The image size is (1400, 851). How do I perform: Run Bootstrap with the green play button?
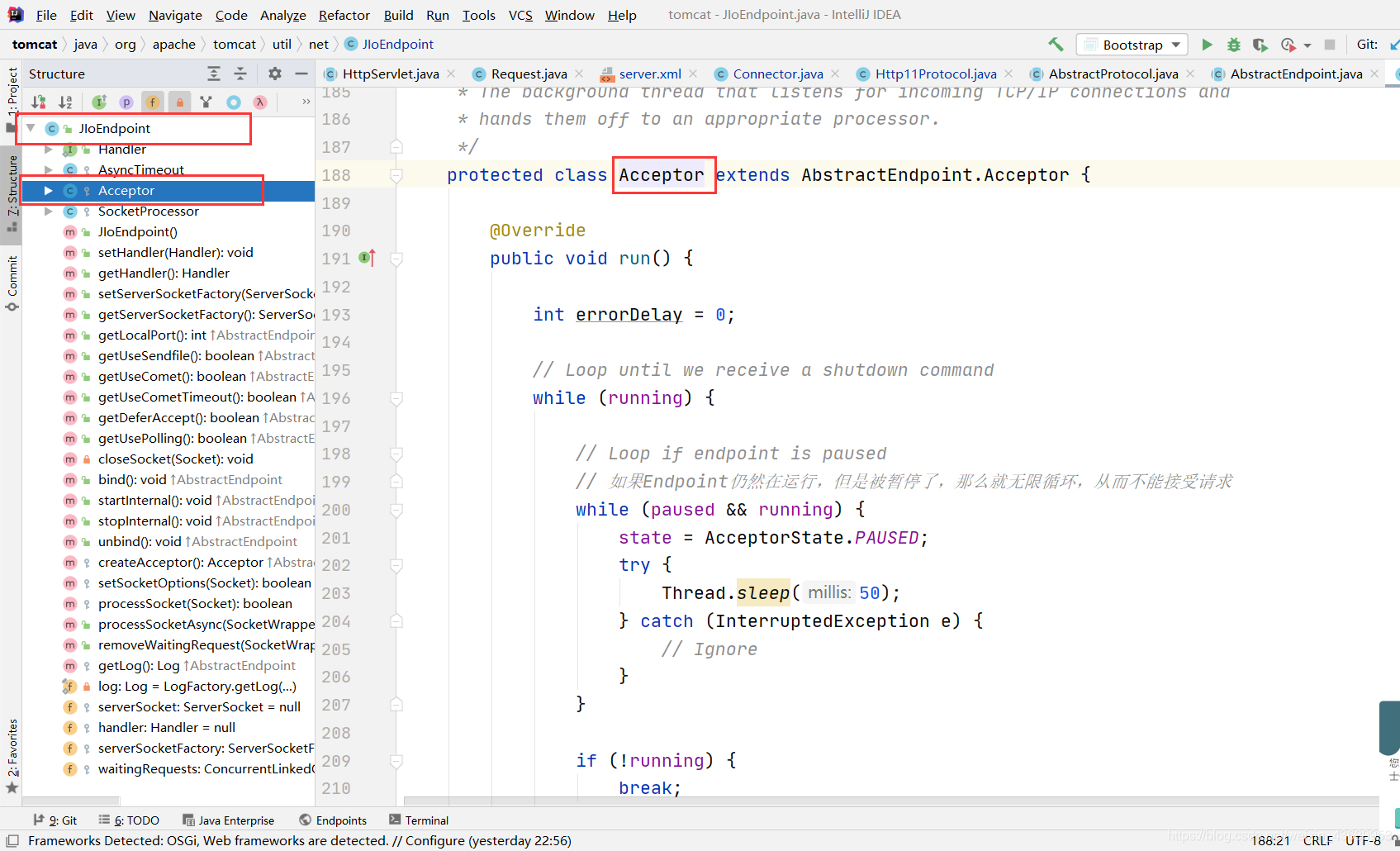1207,45
